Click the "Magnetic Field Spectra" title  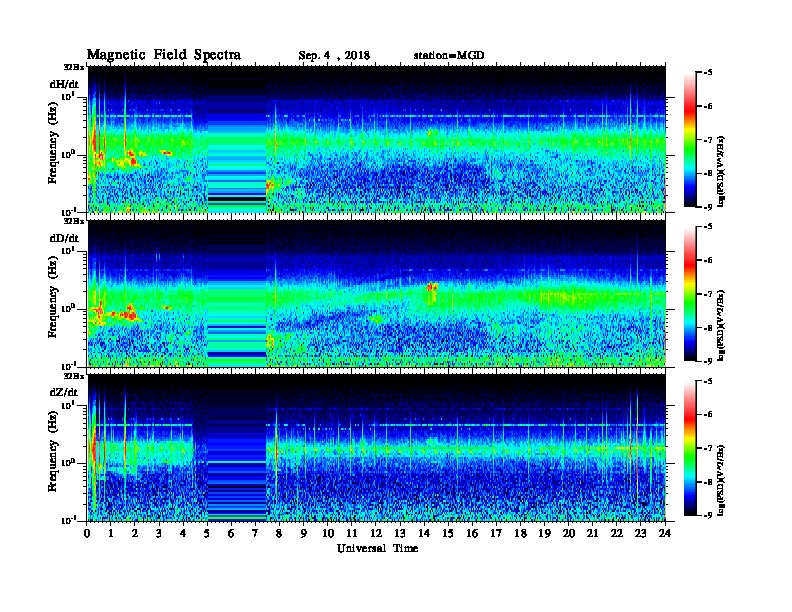tap(164, 55)
